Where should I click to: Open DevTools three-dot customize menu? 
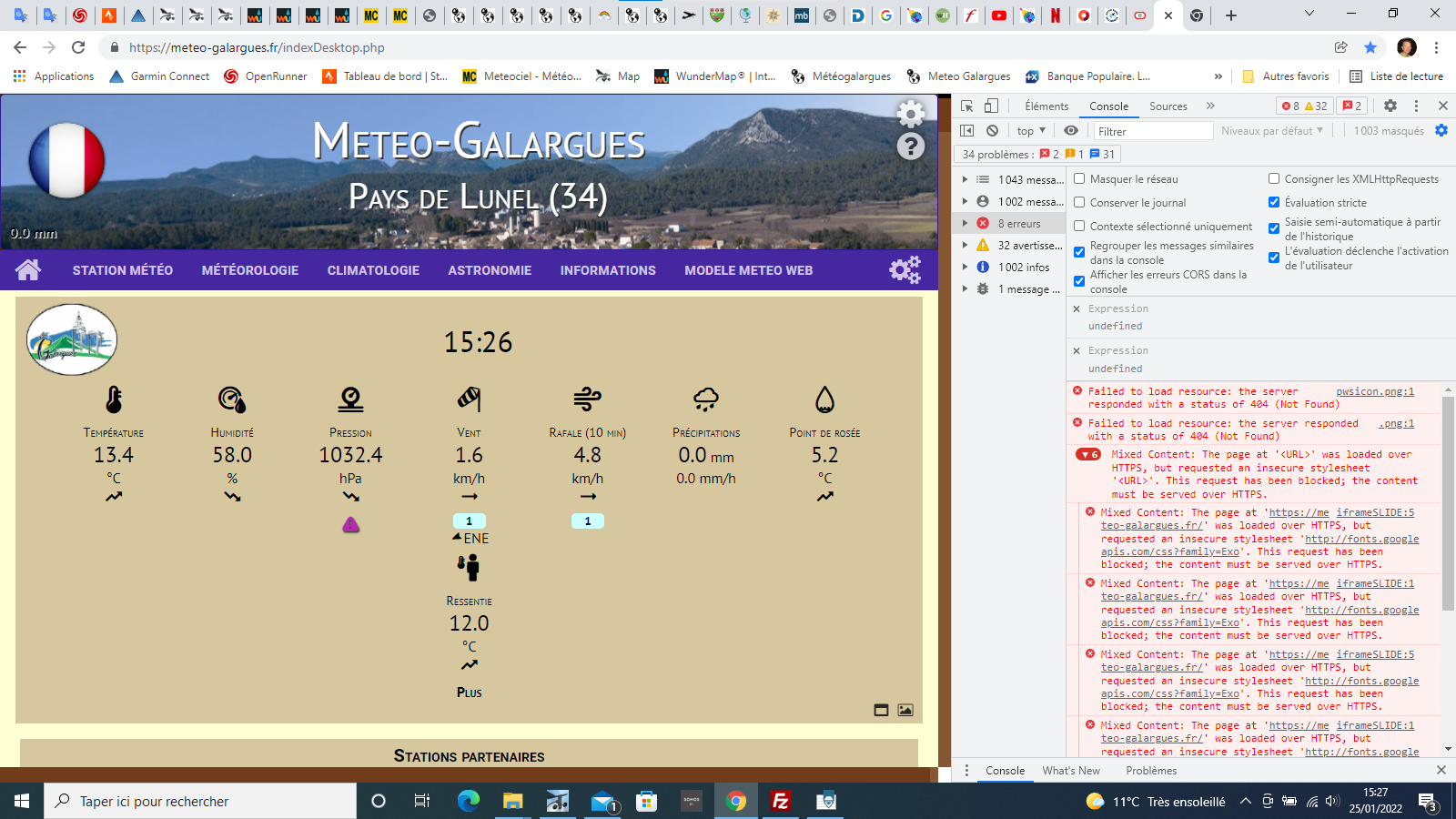coord(1416,106)
